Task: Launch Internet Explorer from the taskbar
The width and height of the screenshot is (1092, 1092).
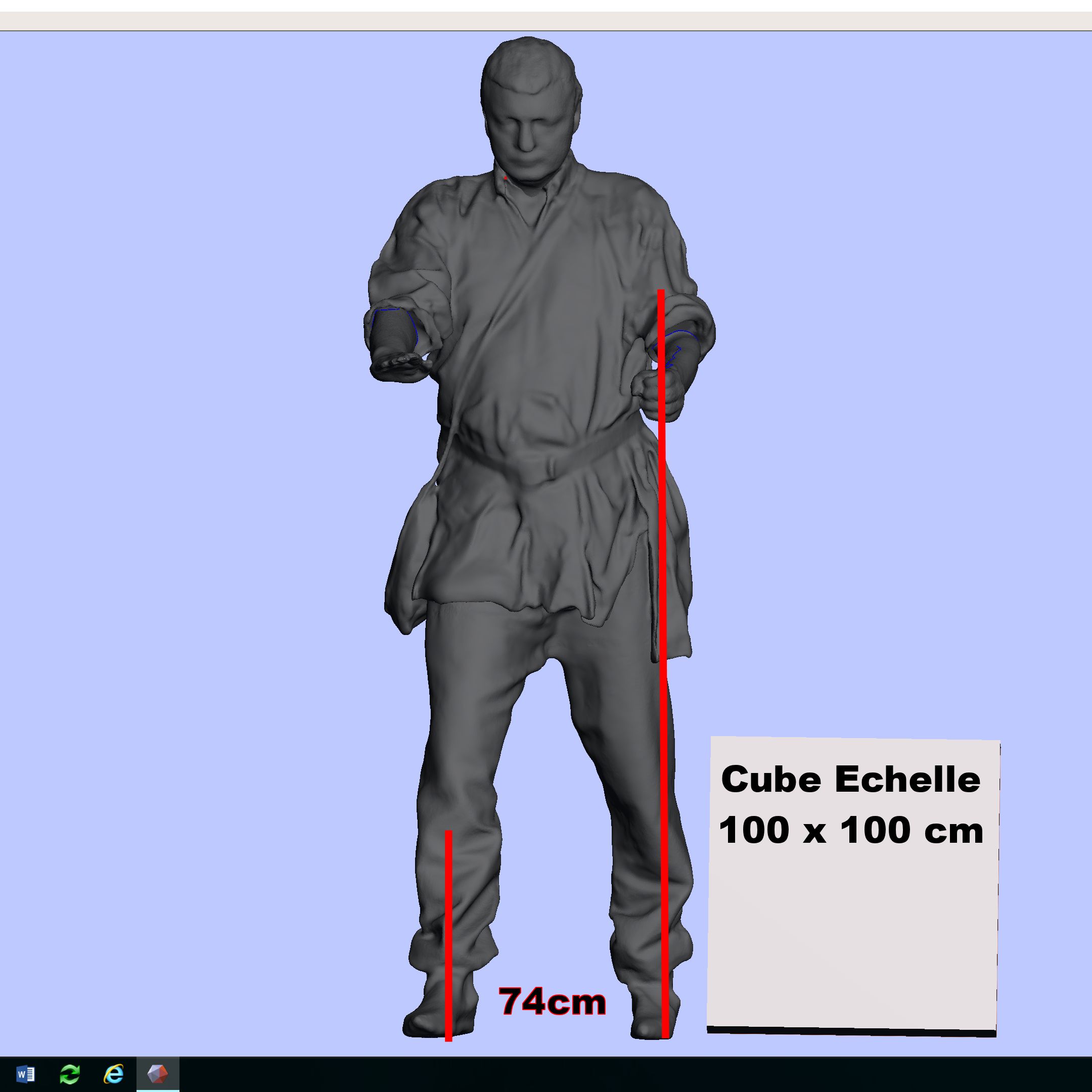Action: [x=114, y=1073]
